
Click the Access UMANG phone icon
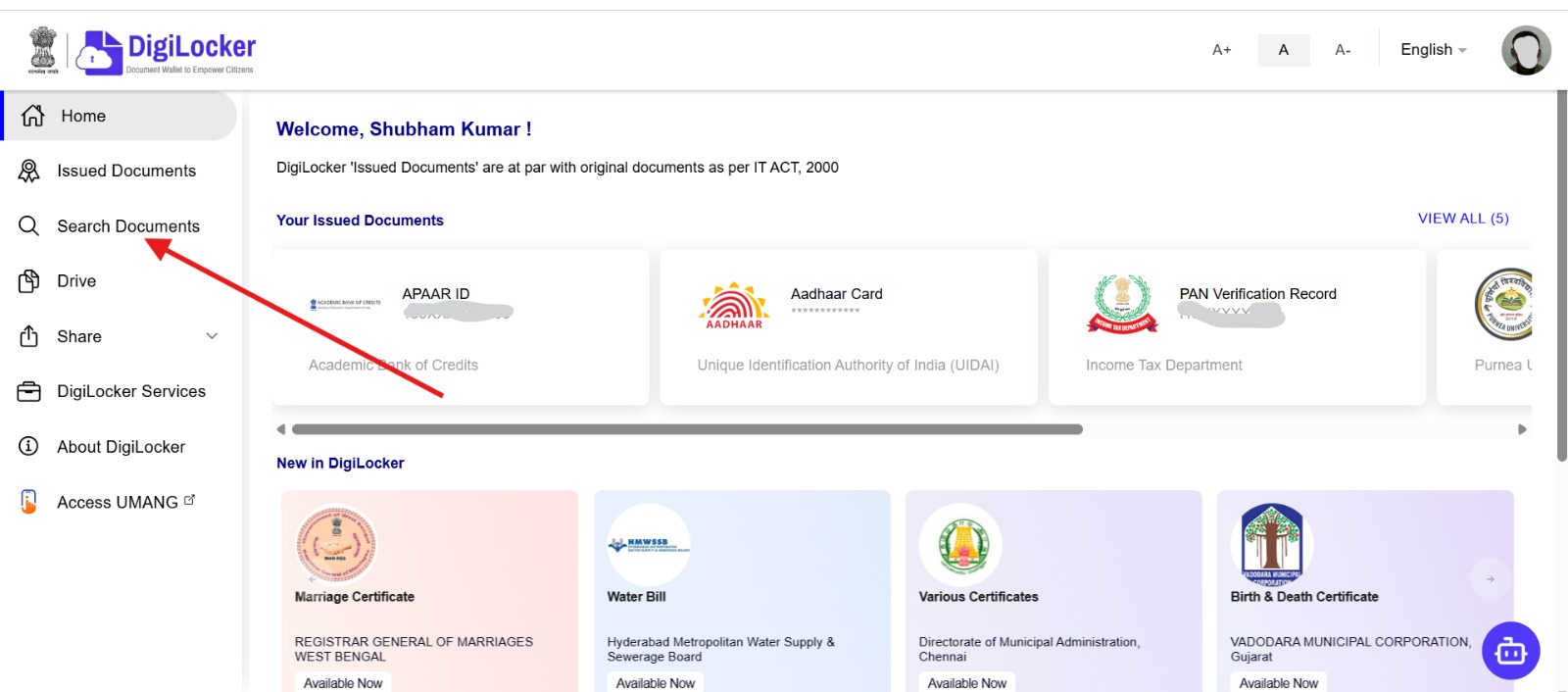pos(29,502)
